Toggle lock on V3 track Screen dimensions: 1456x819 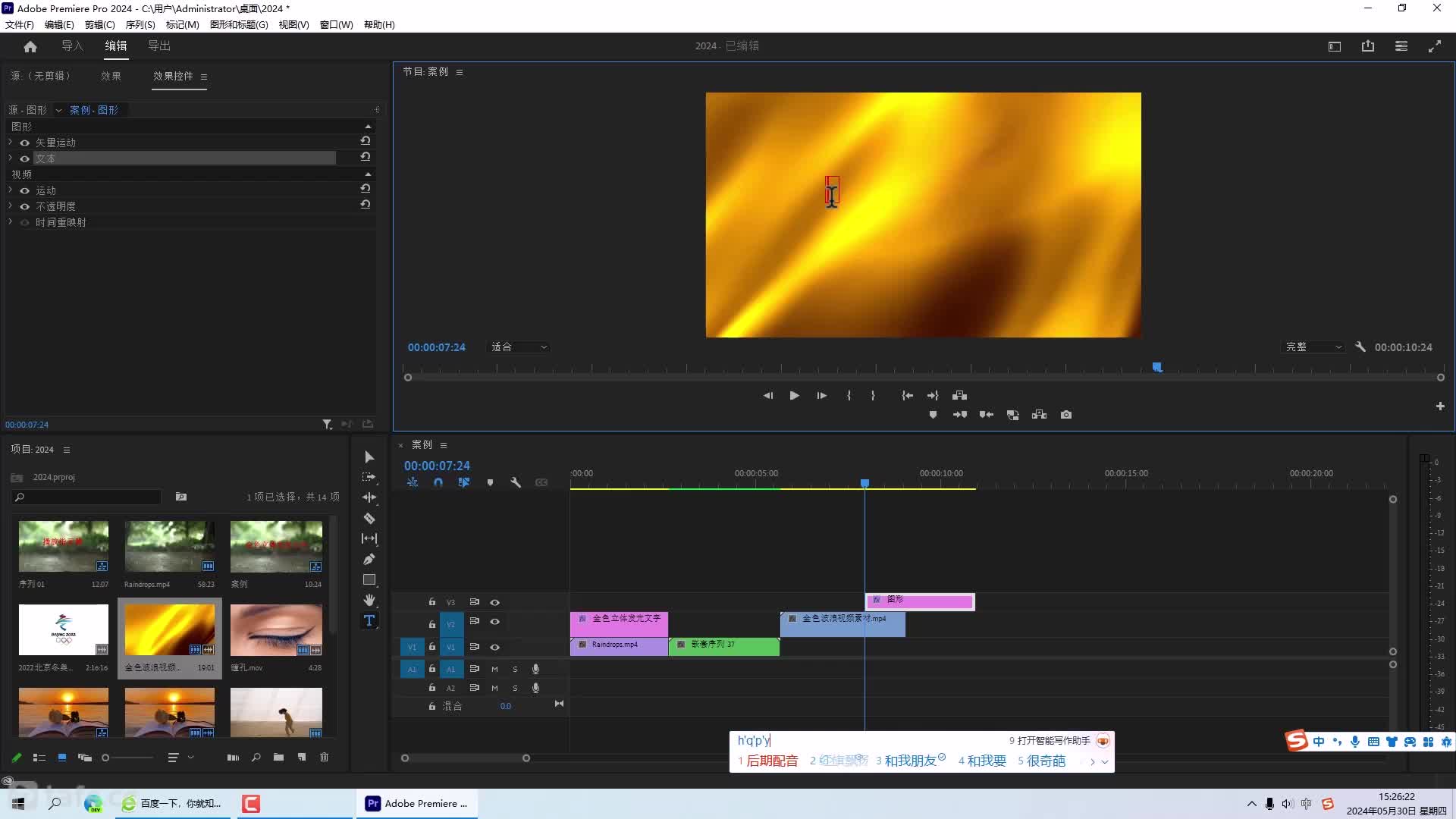(431, 602)
